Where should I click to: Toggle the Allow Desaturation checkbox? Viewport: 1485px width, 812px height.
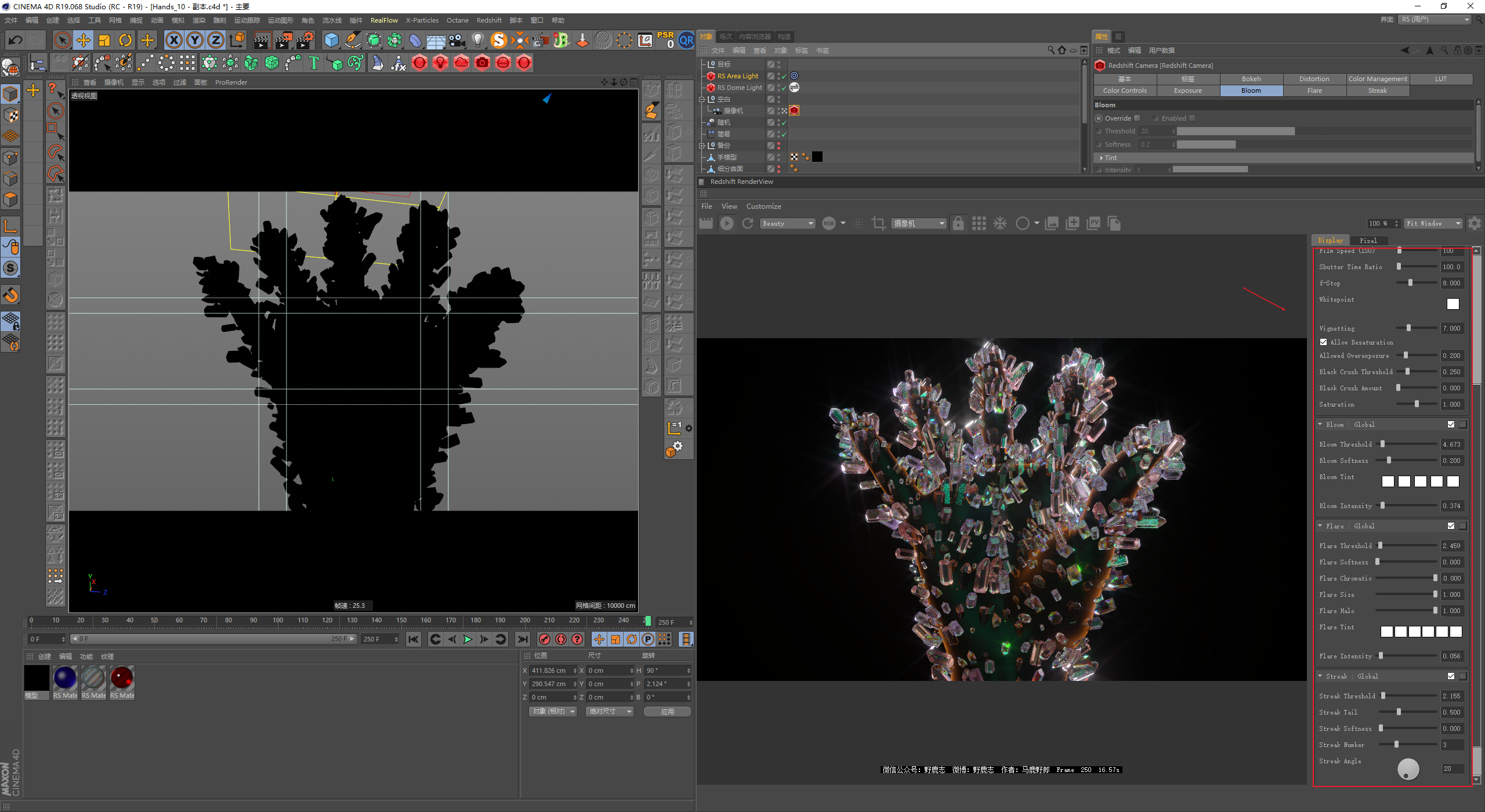pos(1324,342)
